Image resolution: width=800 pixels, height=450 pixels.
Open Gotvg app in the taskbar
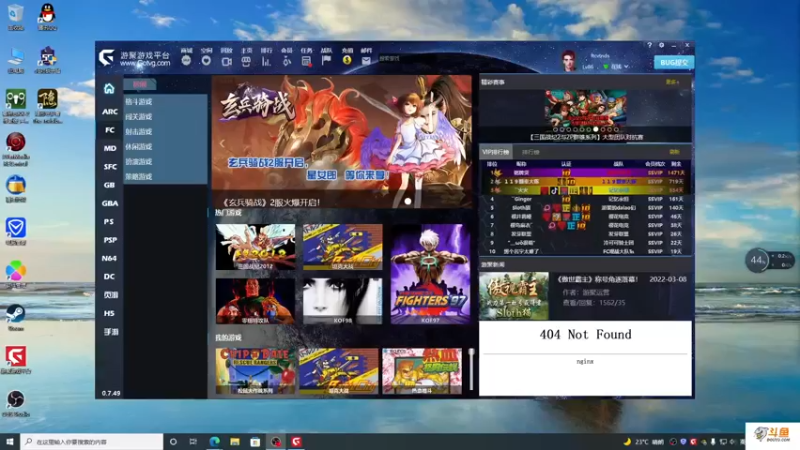coord(296,442)
